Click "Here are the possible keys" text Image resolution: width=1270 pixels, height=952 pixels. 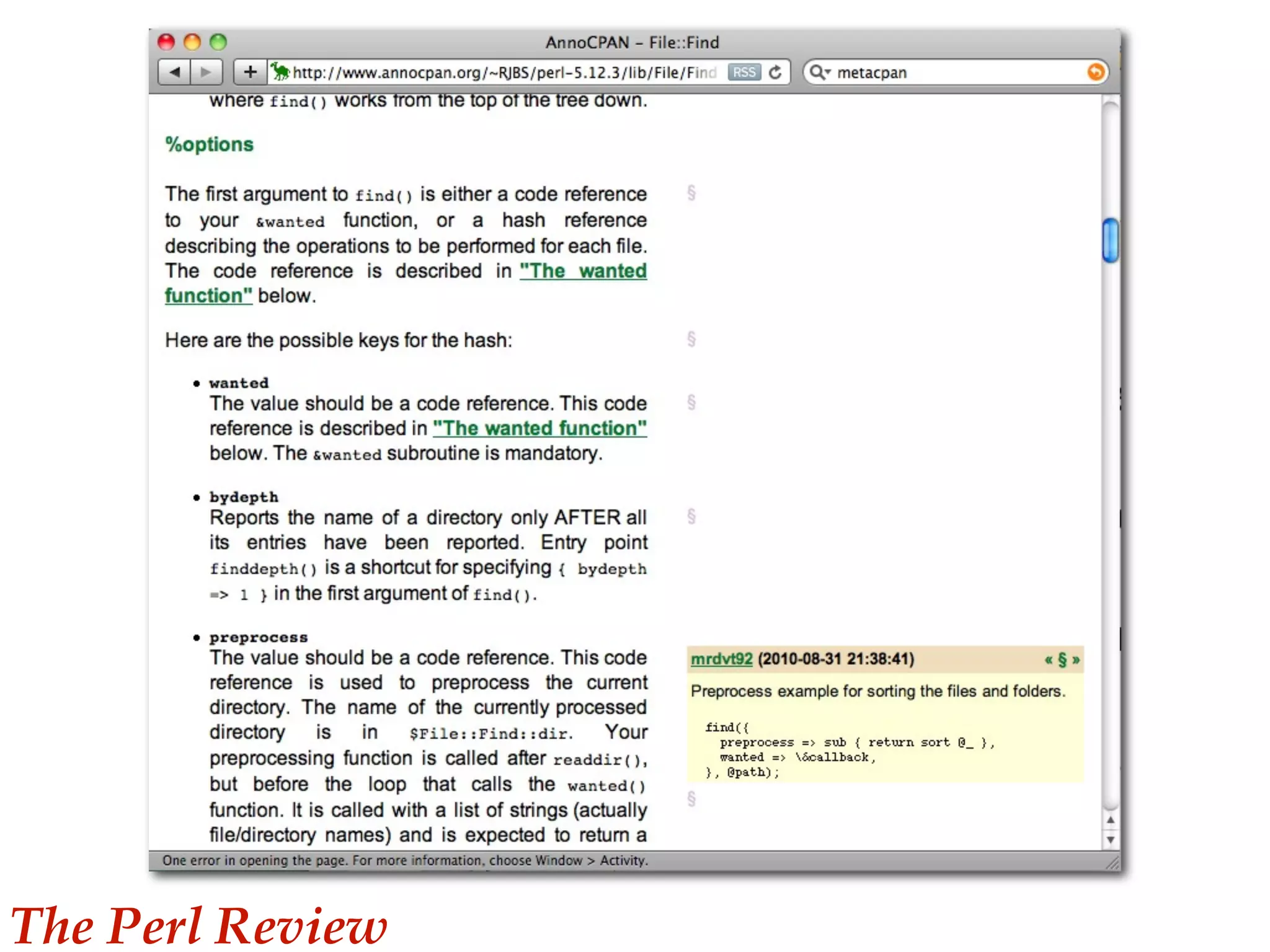pyautogui.click(x=339, y=340)
